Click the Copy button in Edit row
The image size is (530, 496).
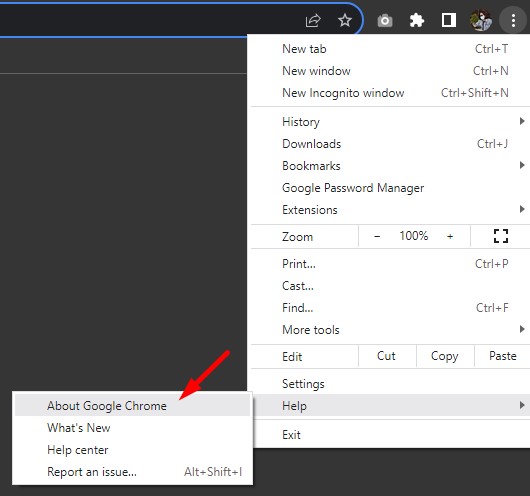pyautogui.click(x=445, y=356)
